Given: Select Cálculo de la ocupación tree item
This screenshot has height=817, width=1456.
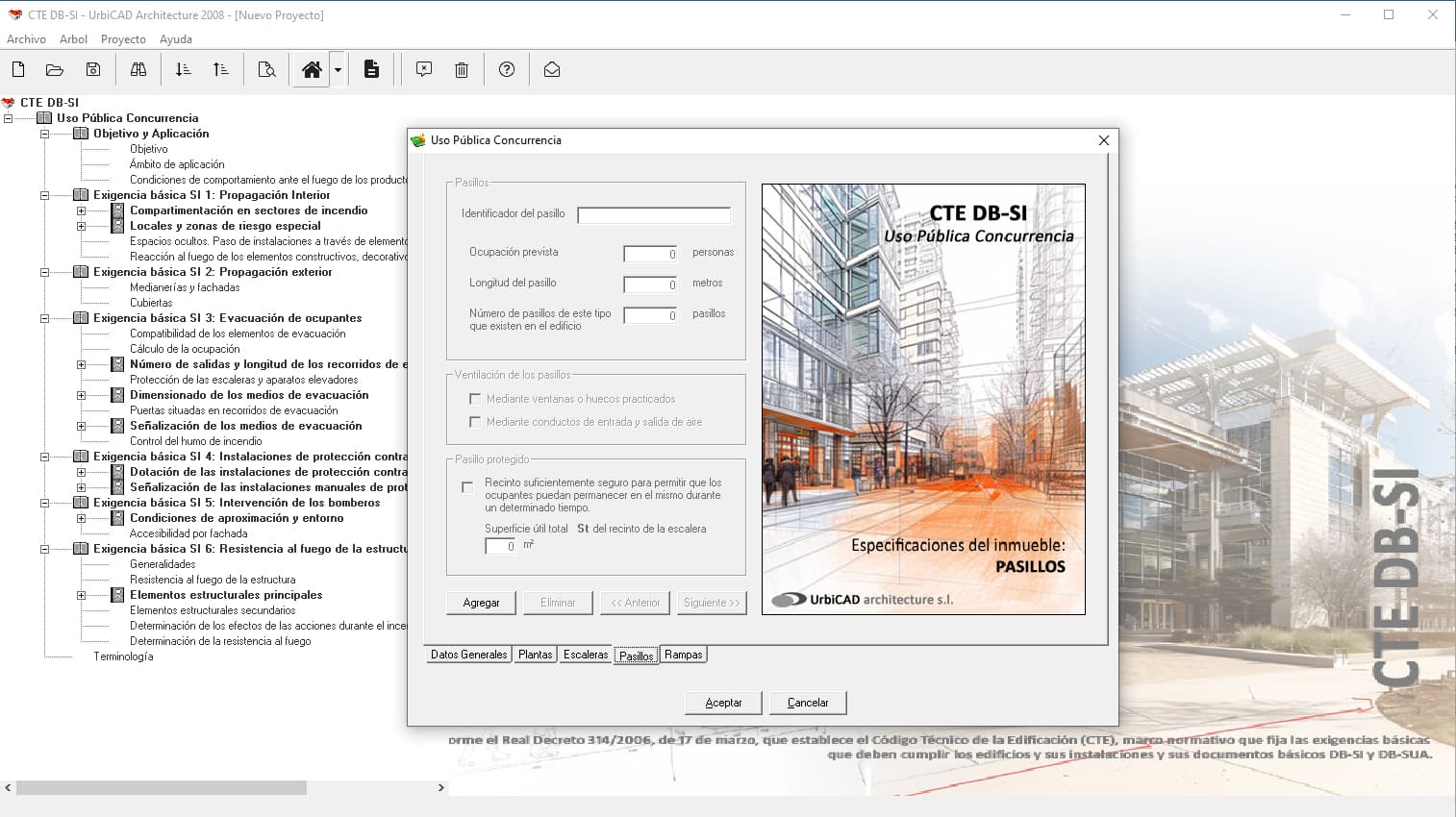Looking at the screenshot, I should pyautogui.click(x=185, y=349).
